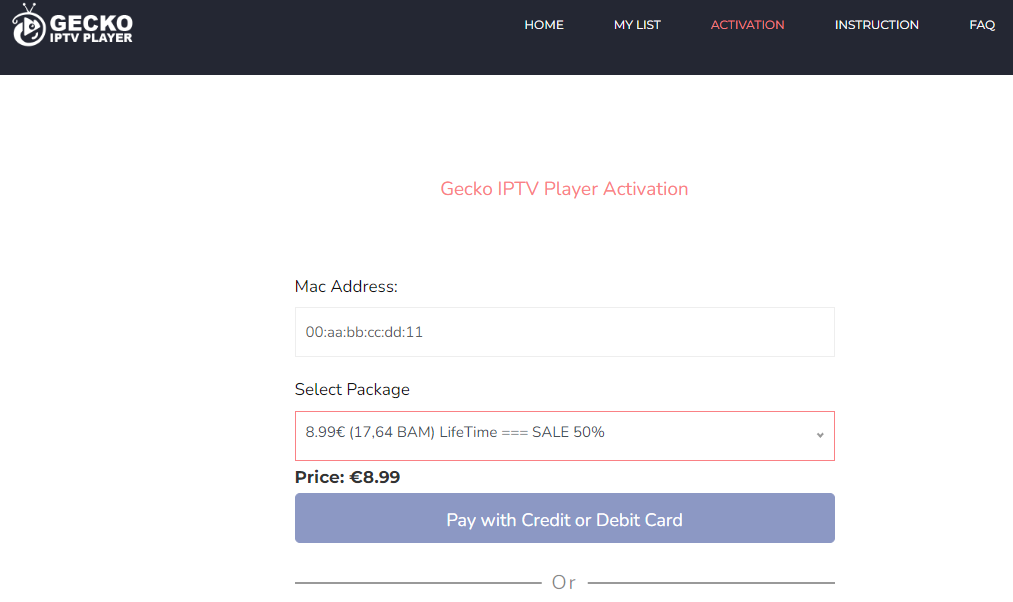Select the ACTIVATION nav item
This screenshot has width=1013, height=602.
click(x=747, y=25)
